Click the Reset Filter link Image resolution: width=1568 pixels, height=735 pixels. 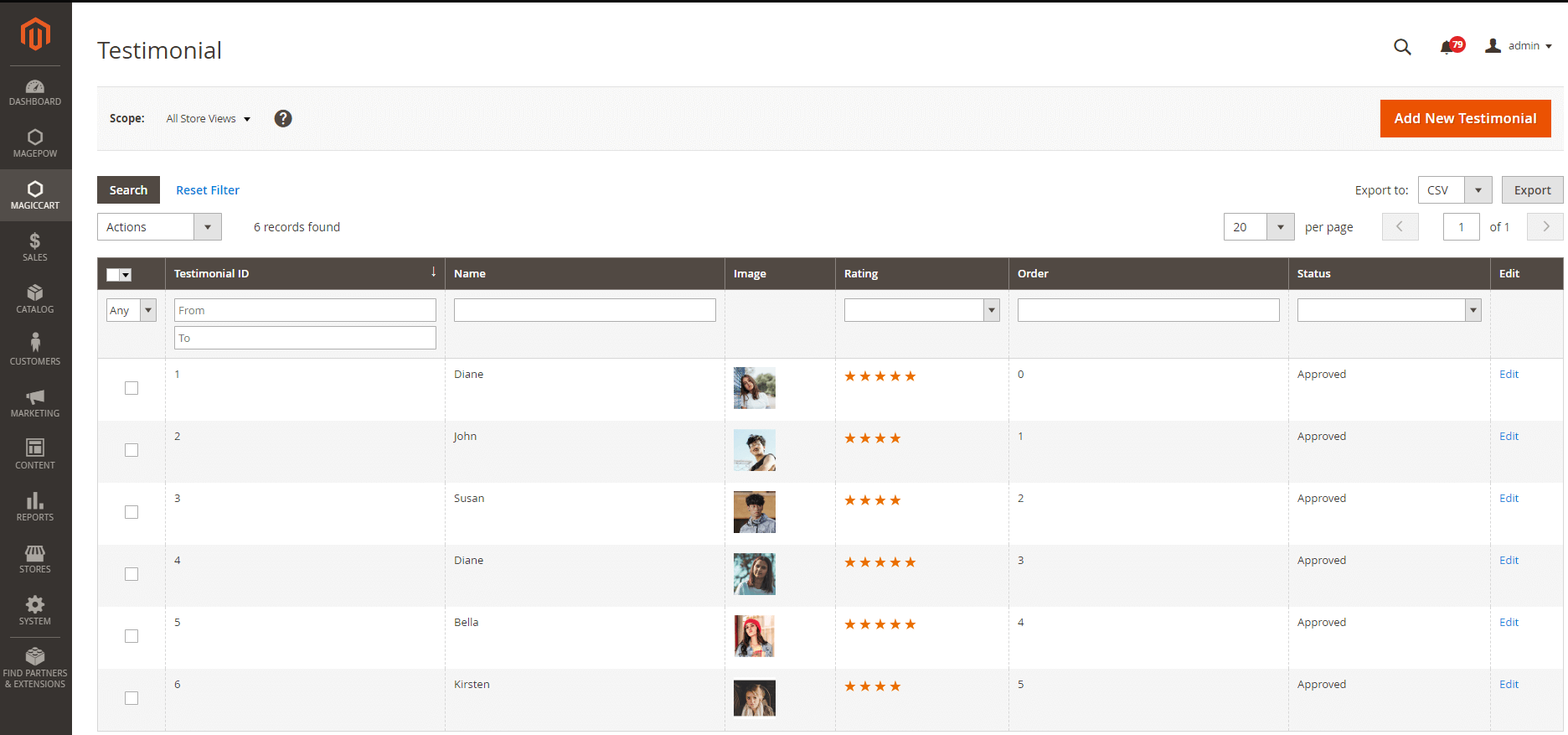click(208, 190)
